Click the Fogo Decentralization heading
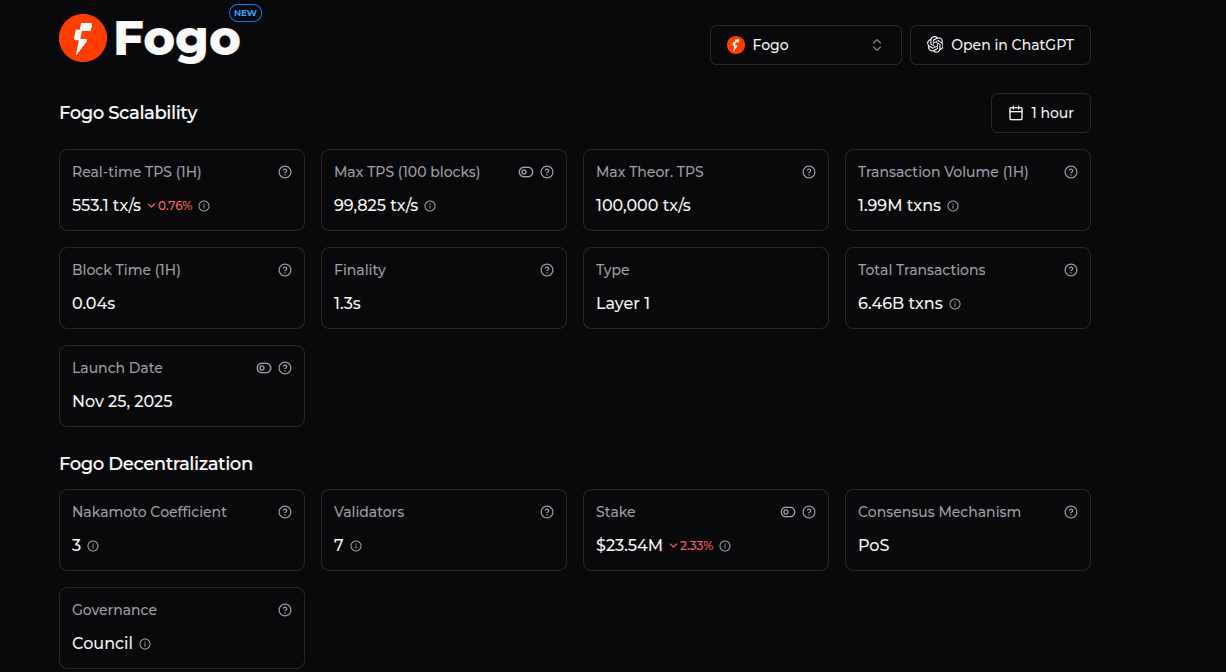Viewport: 1226px width, 672px height. [x=156, y=464]
